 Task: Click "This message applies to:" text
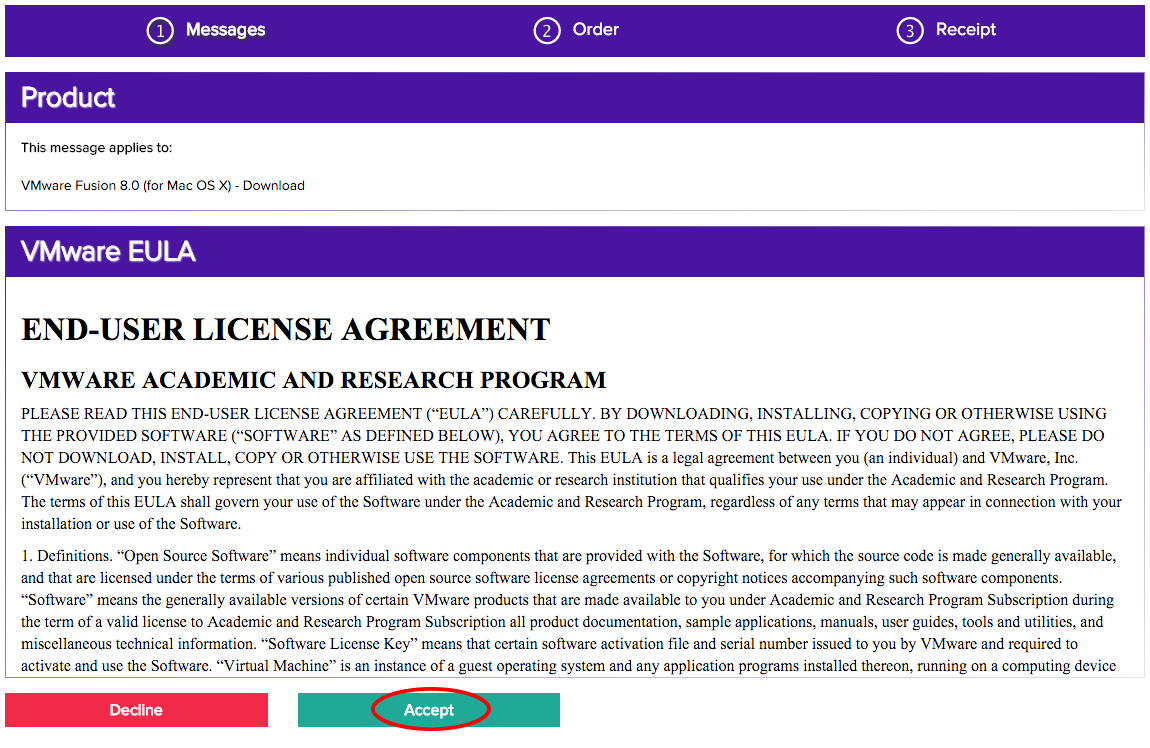(96, 148)
